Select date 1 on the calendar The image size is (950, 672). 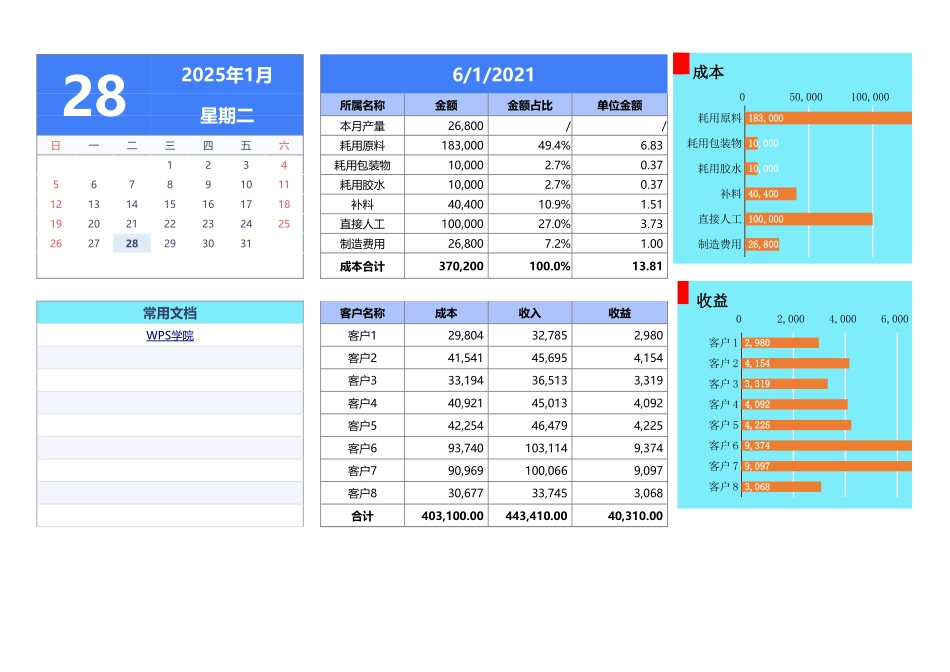click(170, 163)
